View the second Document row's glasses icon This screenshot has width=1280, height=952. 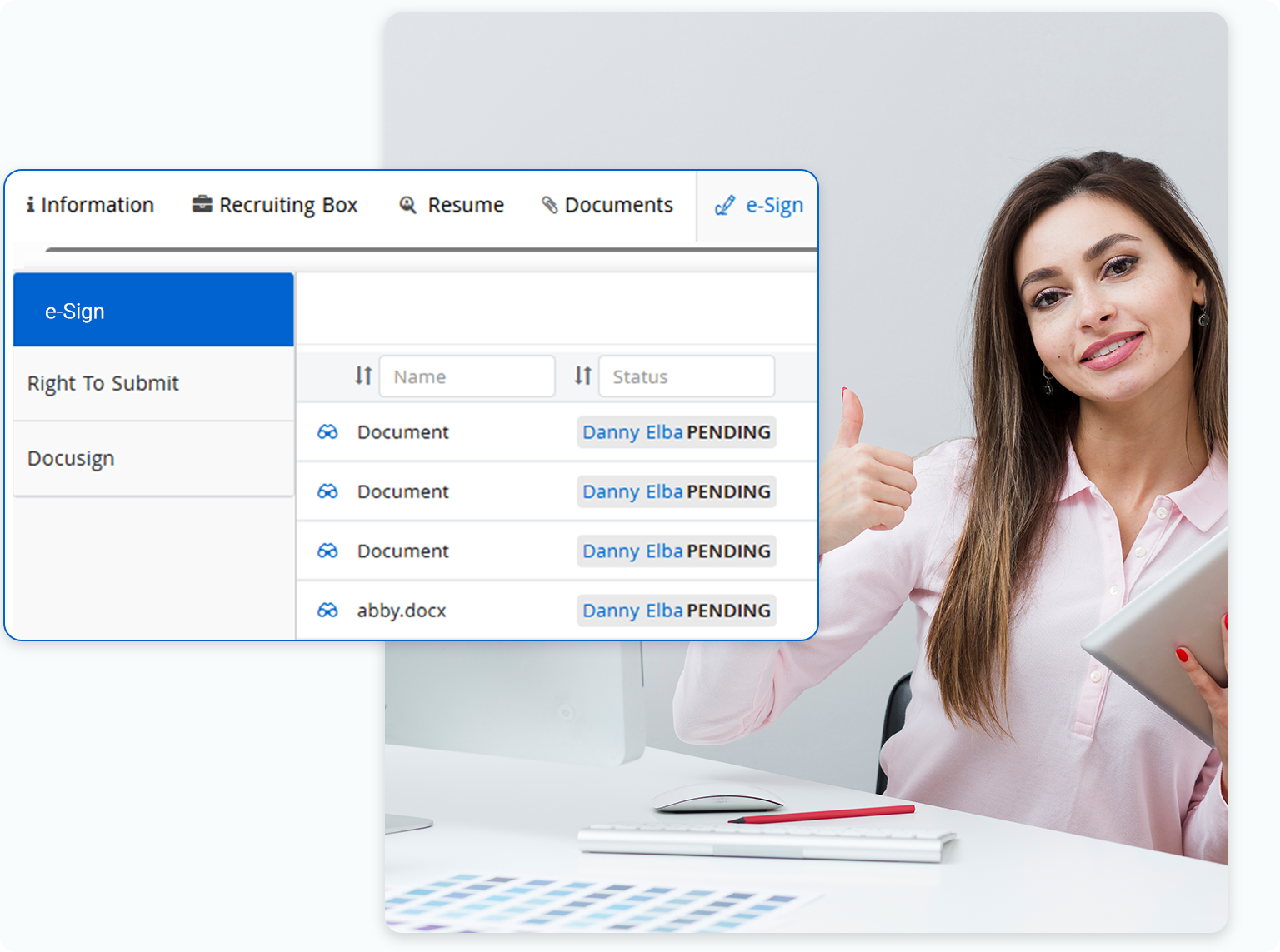coord(327,491)
